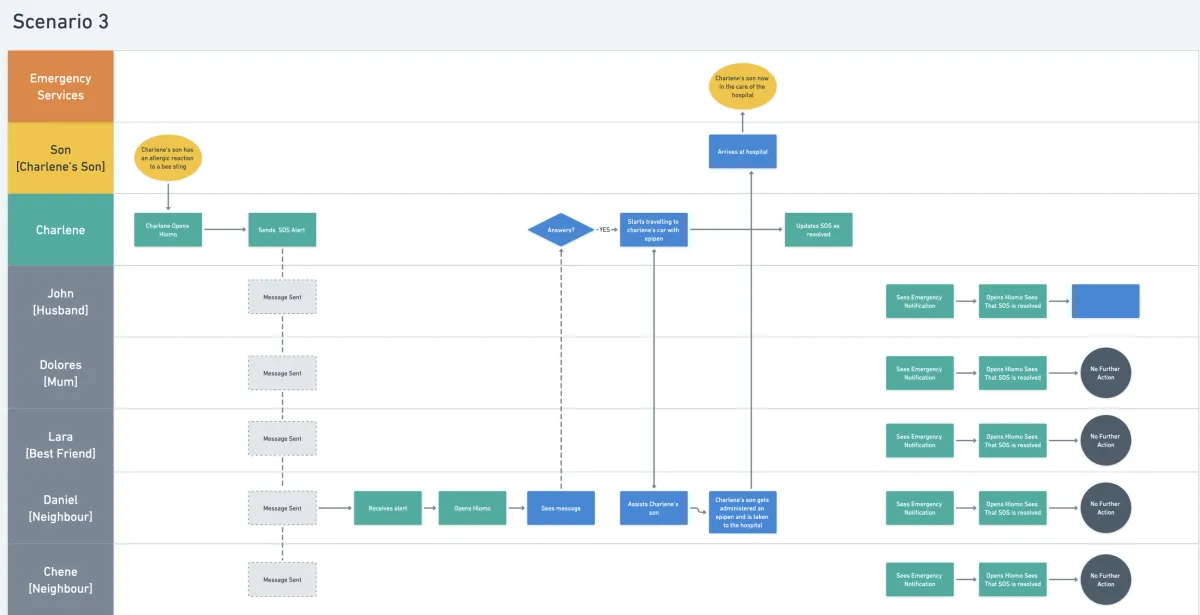Image resolution: width=1200 pixels, height=615 pixels.
Task: Click the Son [Charlene's Son] lane header
Action: point(61,158)
